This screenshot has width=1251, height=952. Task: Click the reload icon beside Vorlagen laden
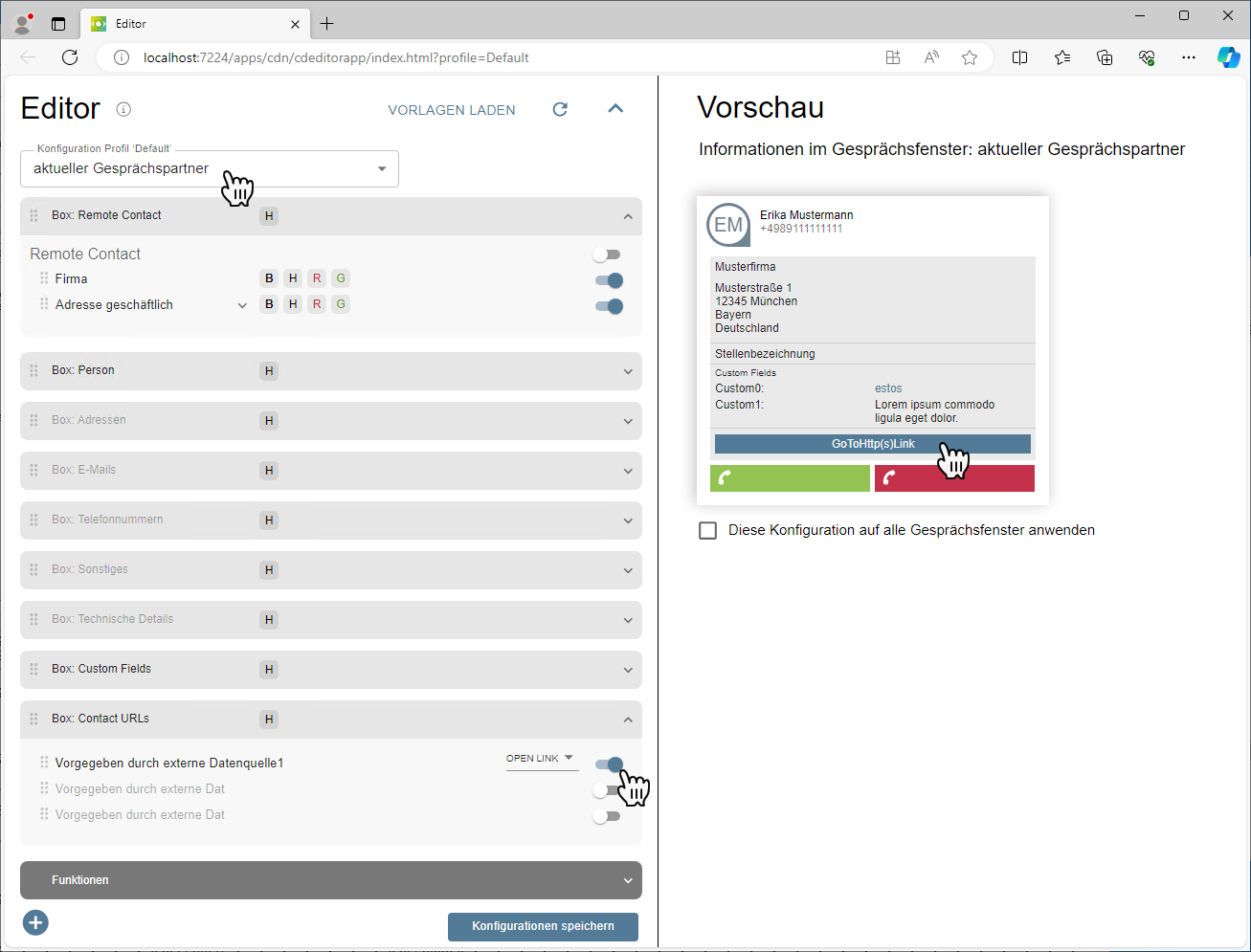[x=560, y=109]
